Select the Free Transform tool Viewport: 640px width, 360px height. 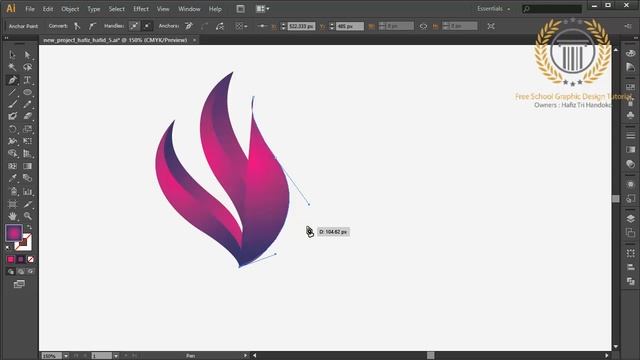(x=27, y=141)
